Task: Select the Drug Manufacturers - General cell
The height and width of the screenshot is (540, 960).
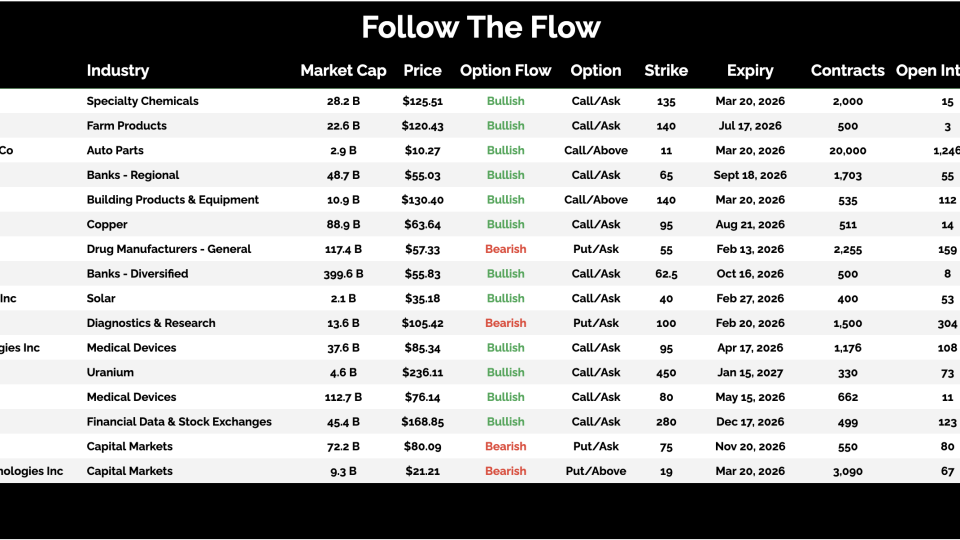Action: pos(169,249)
